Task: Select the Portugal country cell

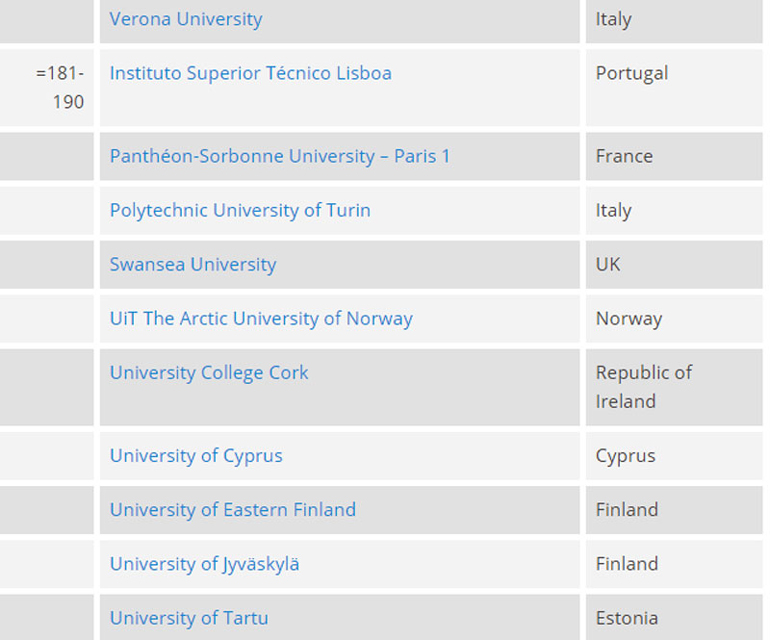Action: pos(632,73)
